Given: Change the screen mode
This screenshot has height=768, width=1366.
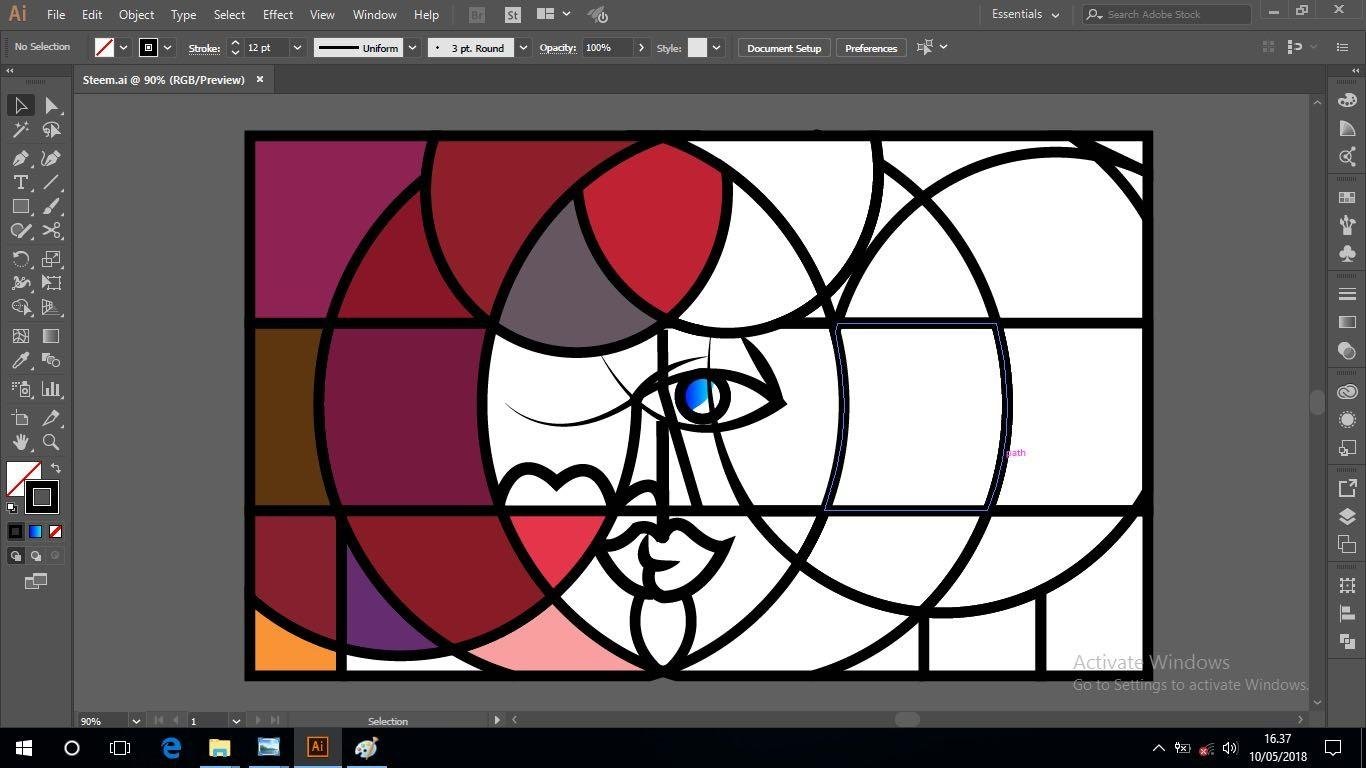Looking at the screenshot, I should click(x=36, y=581).
